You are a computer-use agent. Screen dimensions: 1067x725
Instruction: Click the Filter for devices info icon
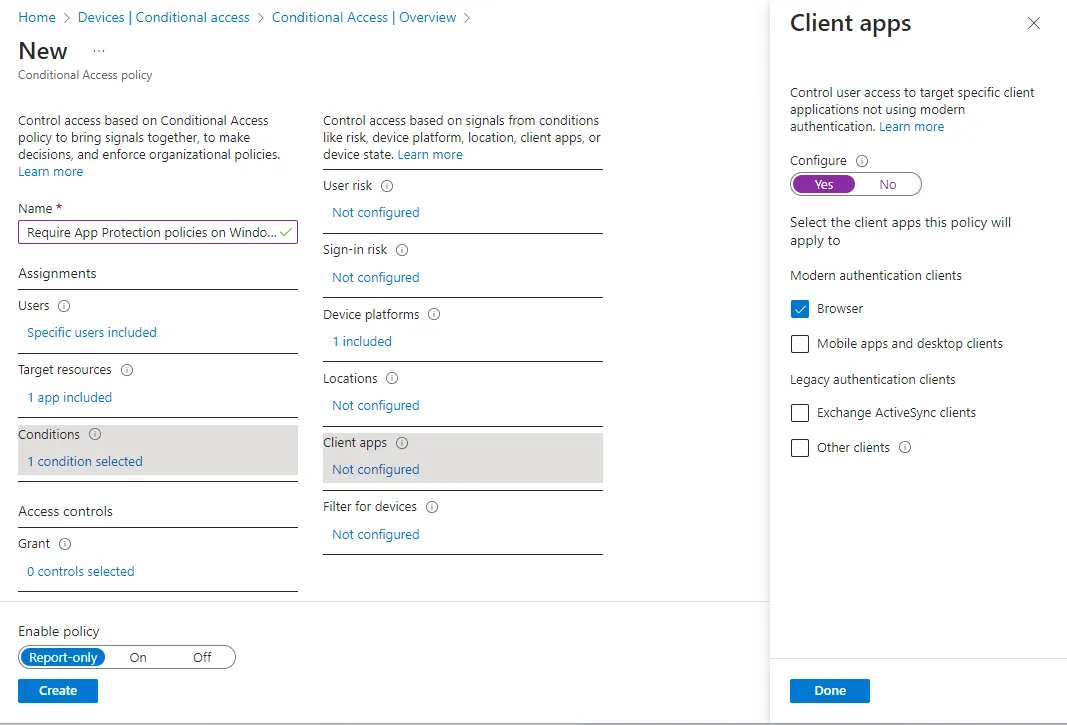click(432, 507)
